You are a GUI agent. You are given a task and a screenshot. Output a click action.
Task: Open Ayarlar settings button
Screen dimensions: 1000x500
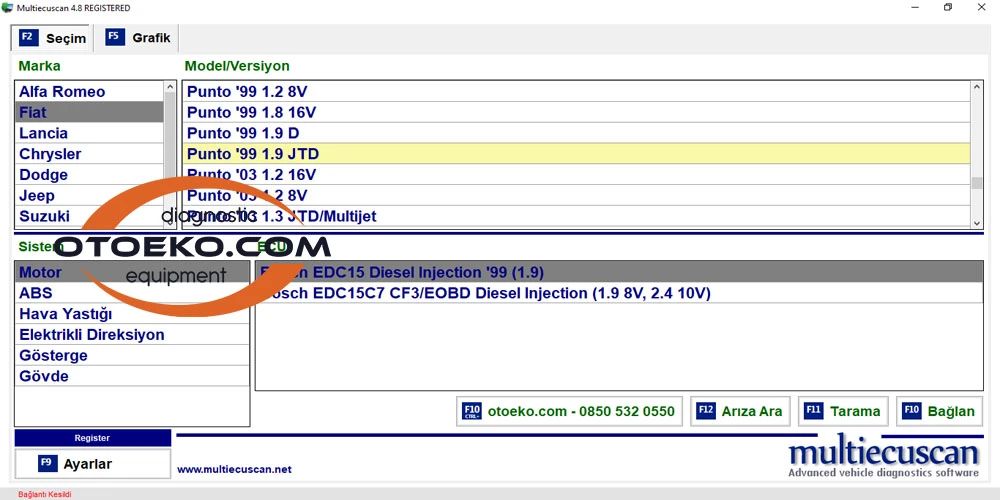(92, 464)
